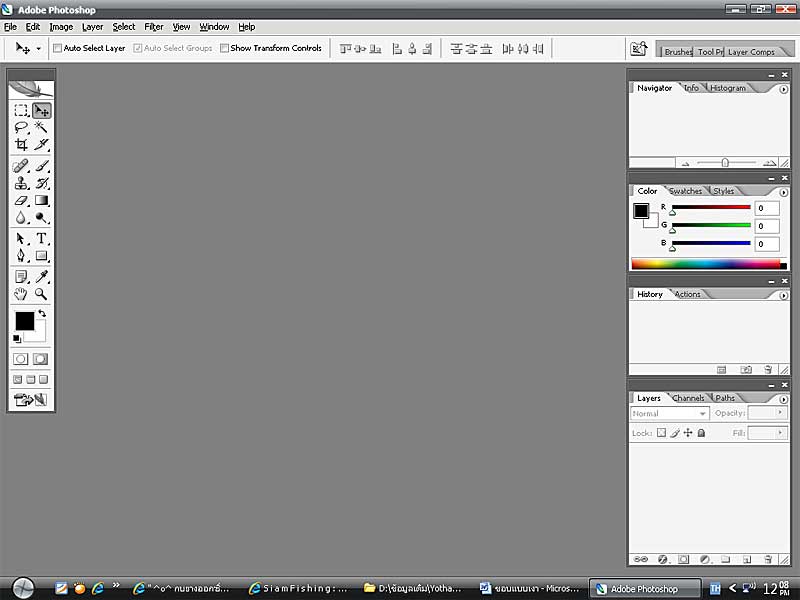Switch to Standard Mode editing
This screenshot has width=800, height=600.
click(20, 359)
